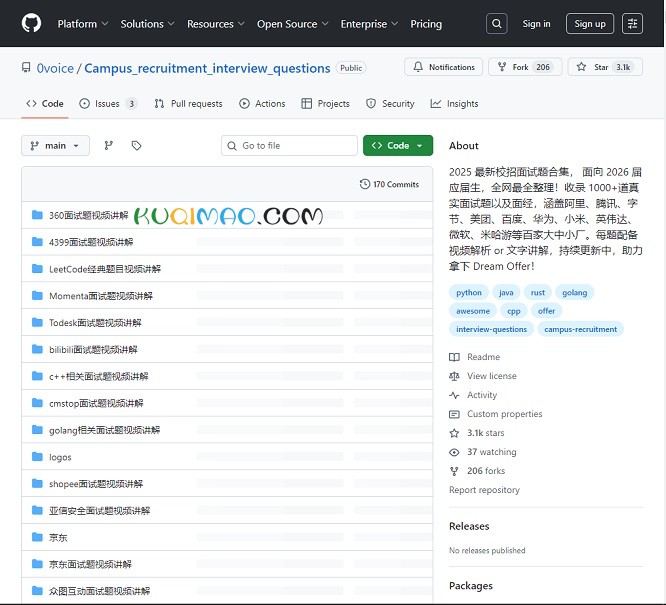Focus the Go to file search field
666x605 pixels.
289,146
